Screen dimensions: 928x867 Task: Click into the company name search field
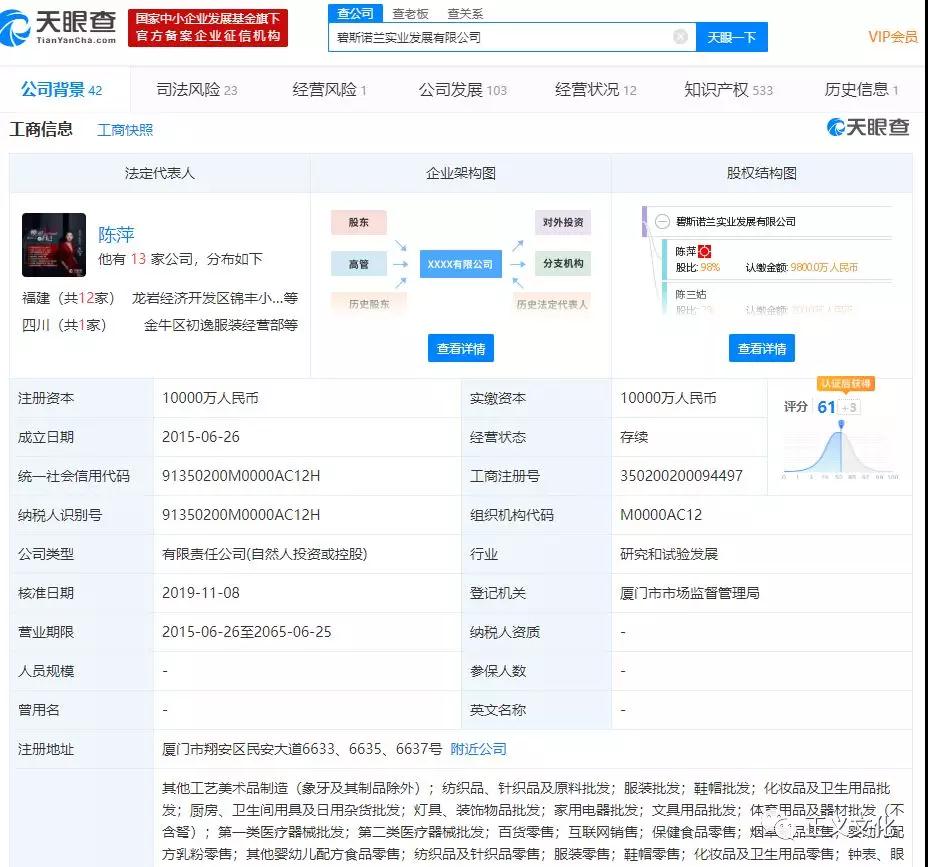click(x=500, y=37)
